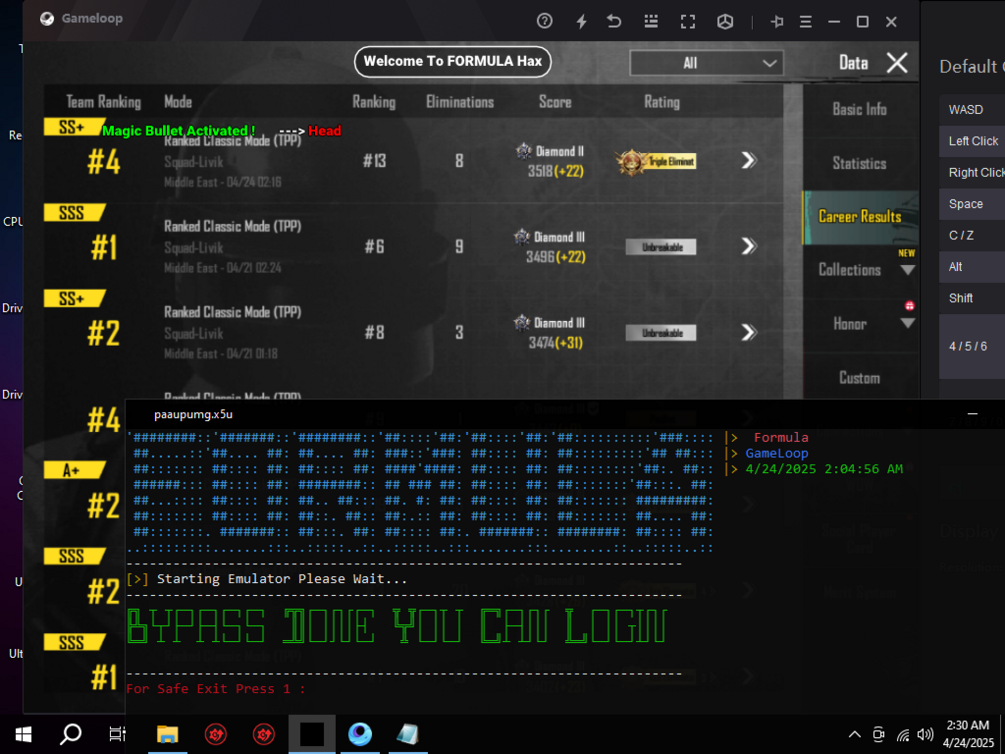Screen dimensions: 1005x754
Task: Click the second red gear taskbar icon
Action: pos(263,734)
